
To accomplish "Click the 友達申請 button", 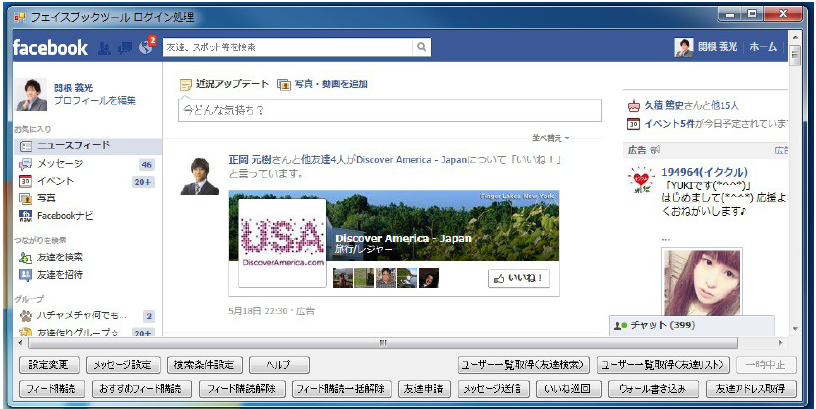I will 425,389.
